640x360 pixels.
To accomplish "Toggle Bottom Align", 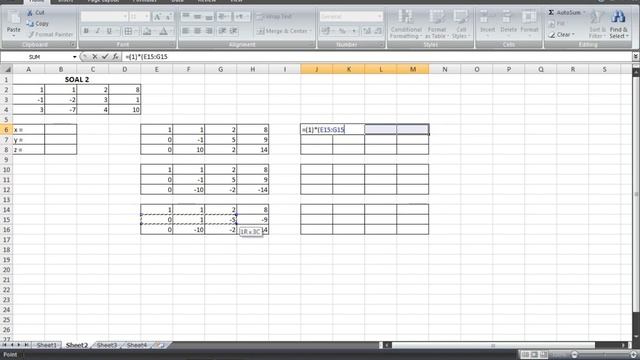I will pos(209,17).
